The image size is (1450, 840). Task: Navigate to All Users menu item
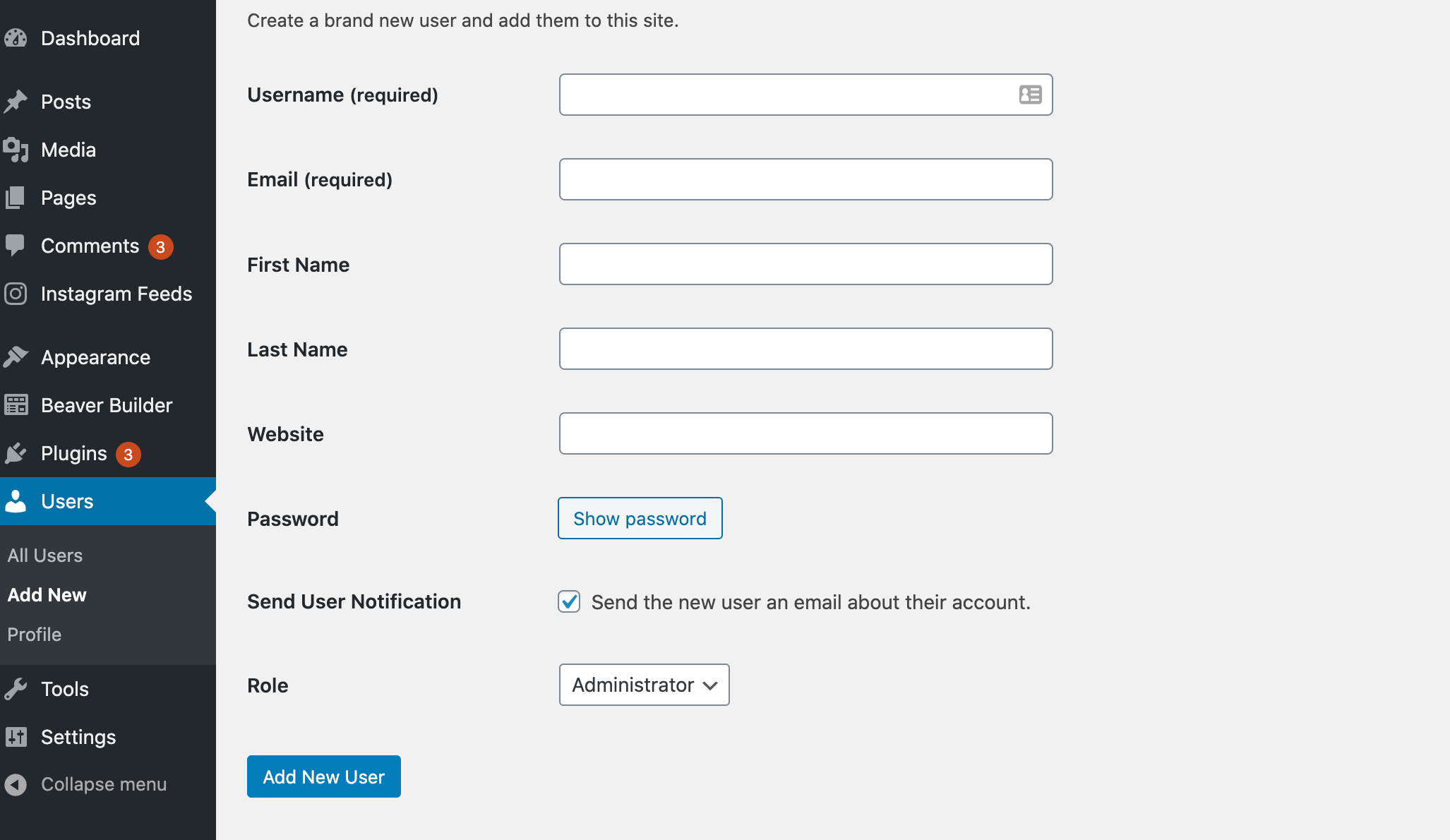coord(44,554)
